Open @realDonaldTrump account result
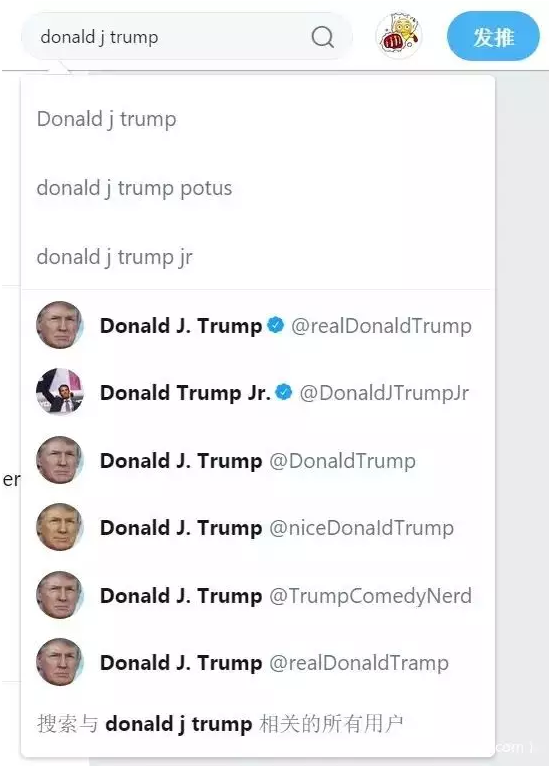This screenshot has height=770, width=557. (x=258, y=325)
